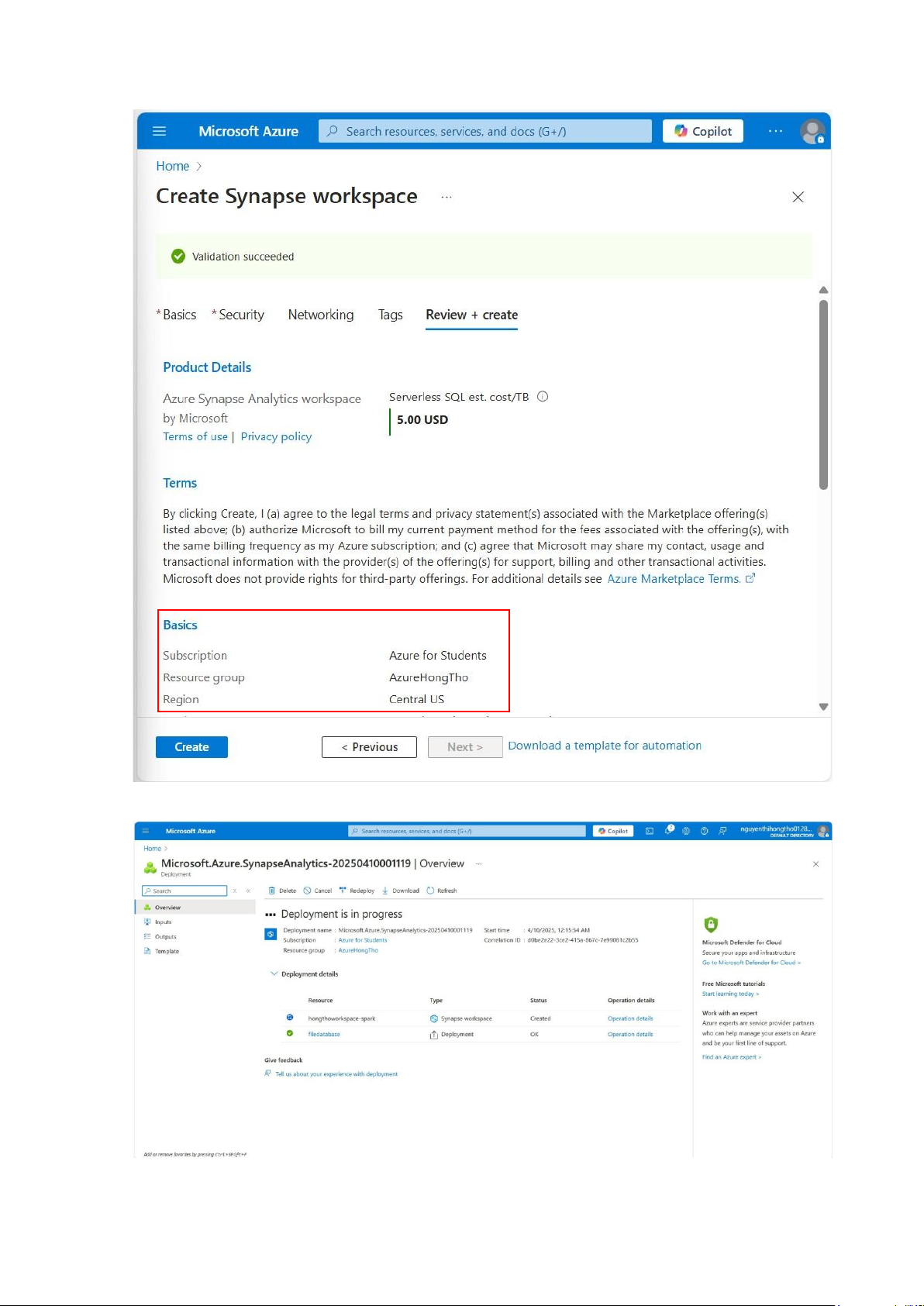Click the Find an Azure expert link

(x=732, y=1057)
